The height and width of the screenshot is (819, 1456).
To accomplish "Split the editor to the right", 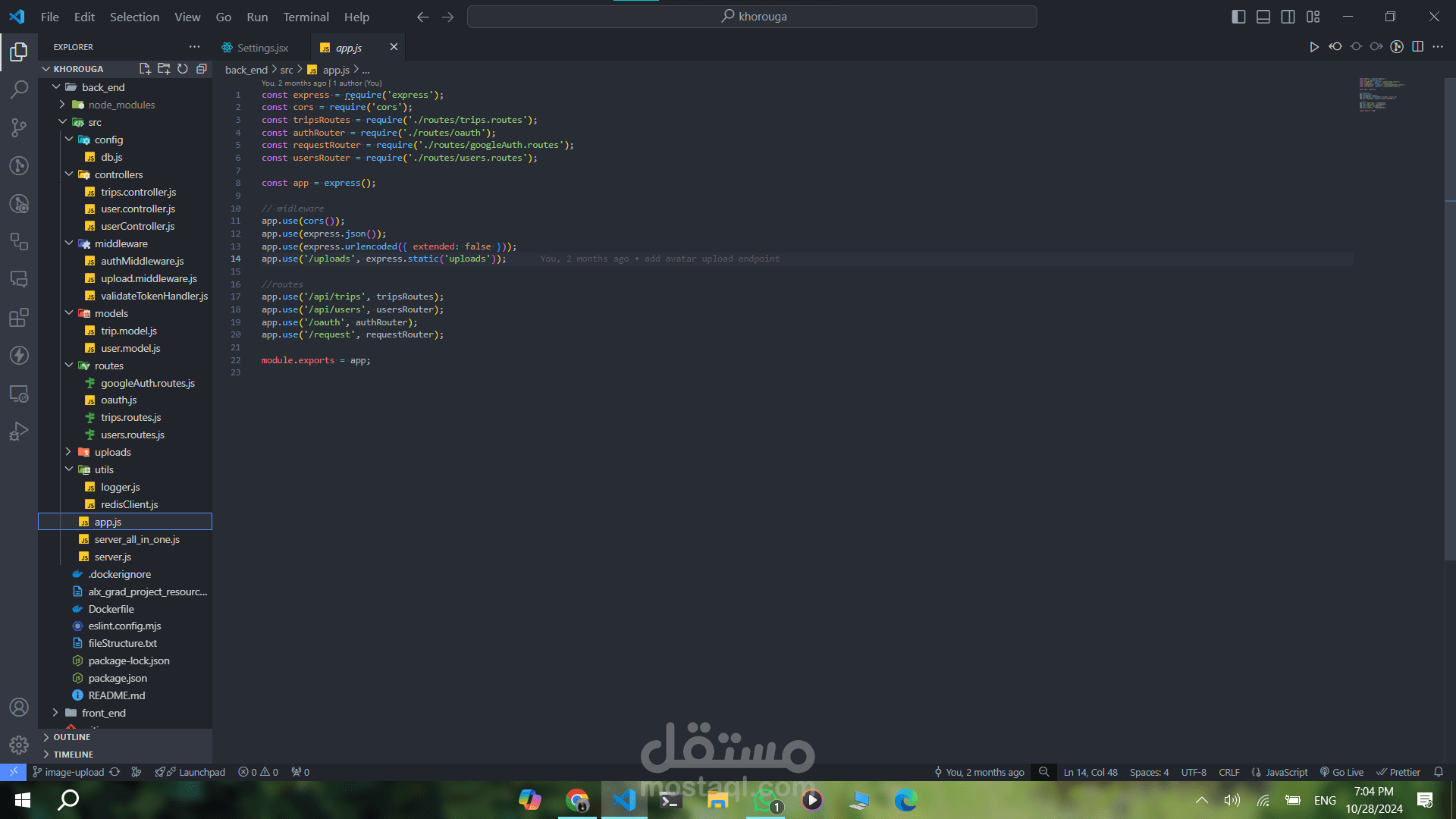I will [1417, 47].
